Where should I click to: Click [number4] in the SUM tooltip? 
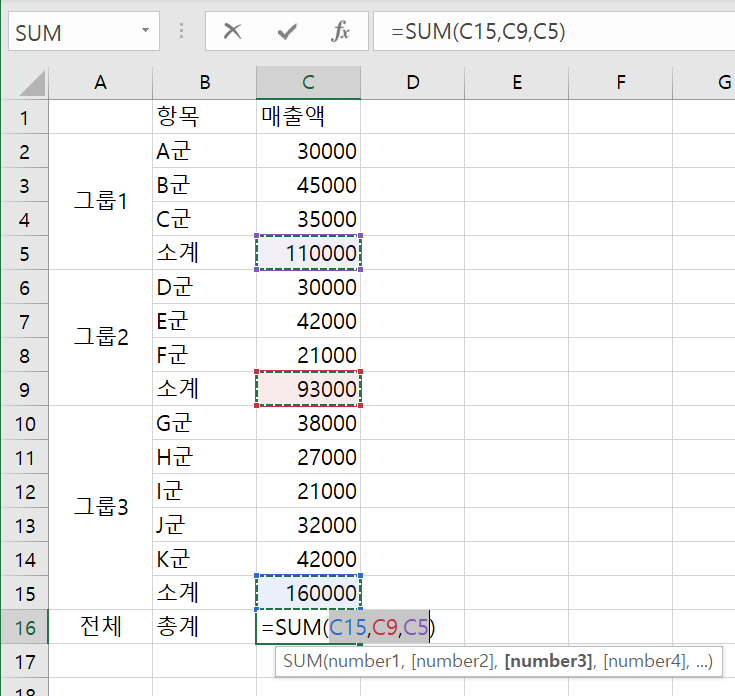click(x=645, y=661)
